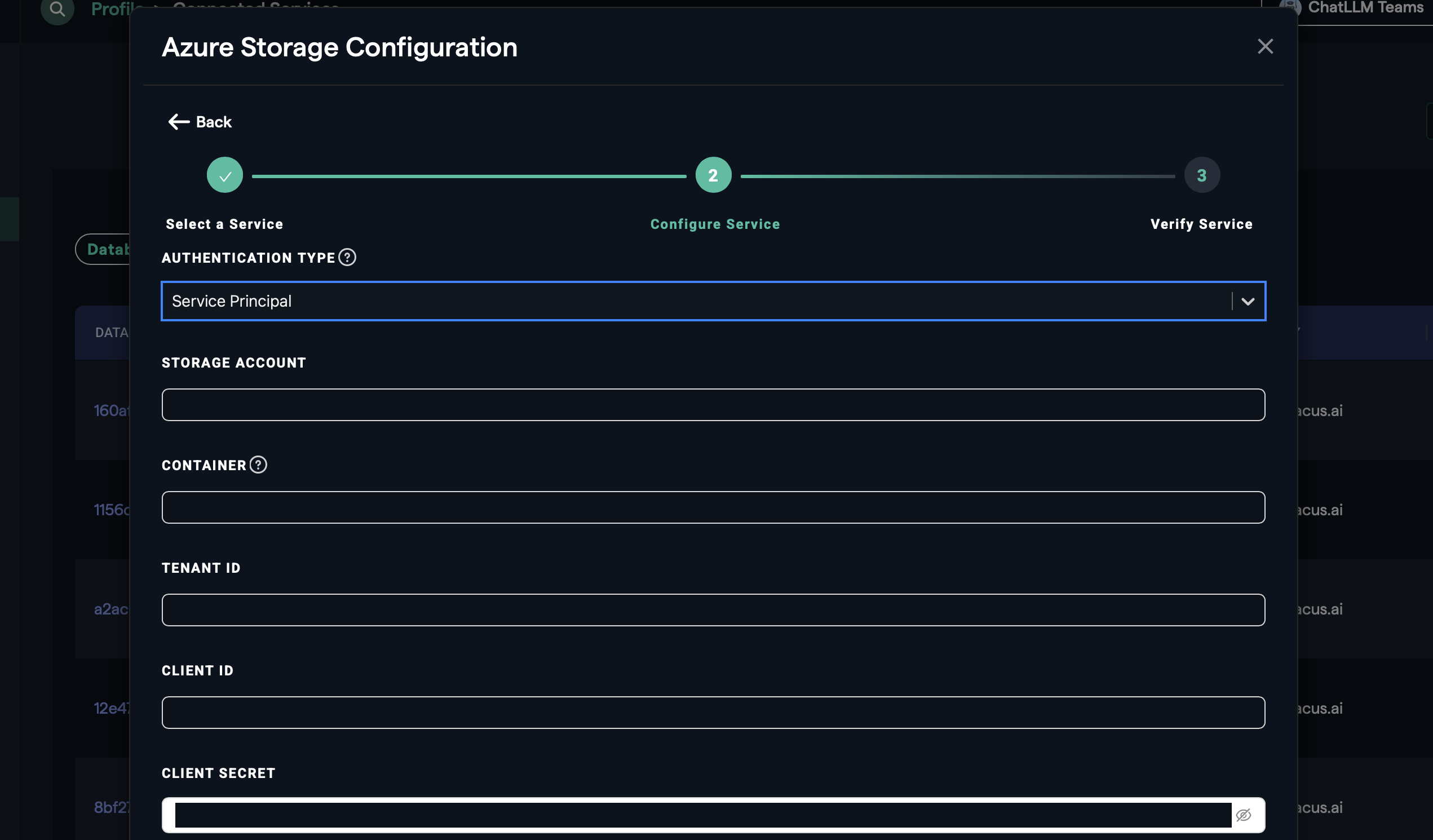Click the search magnifier icon
The width and height of the screenshot is (1433, 840).
point(57,9)
